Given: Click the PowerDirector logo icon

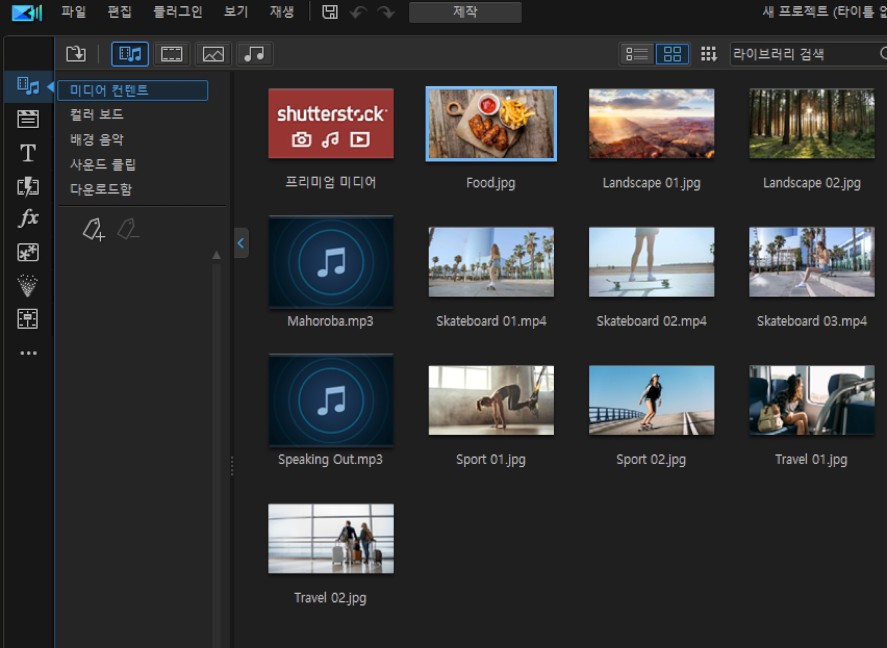Looking at the screenshot, I should (x=27, y=12).
